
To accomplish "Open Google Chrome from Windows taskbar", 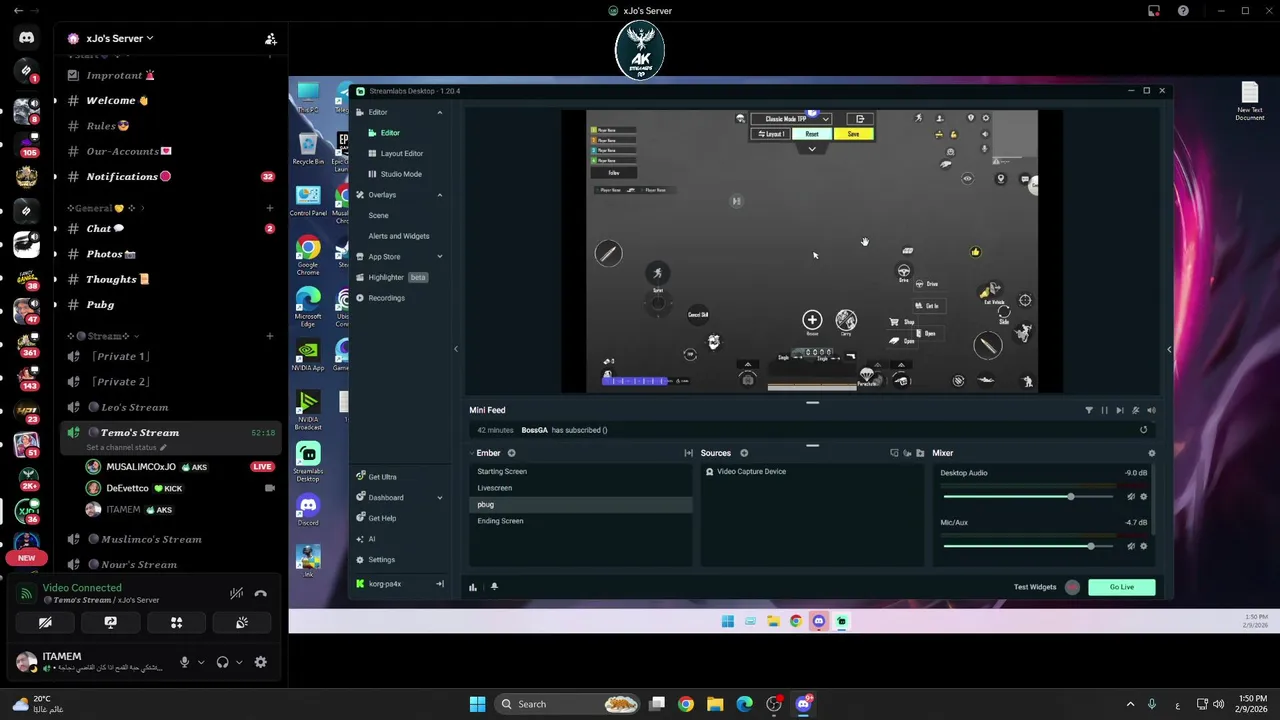I will click(x=686, y=704).
